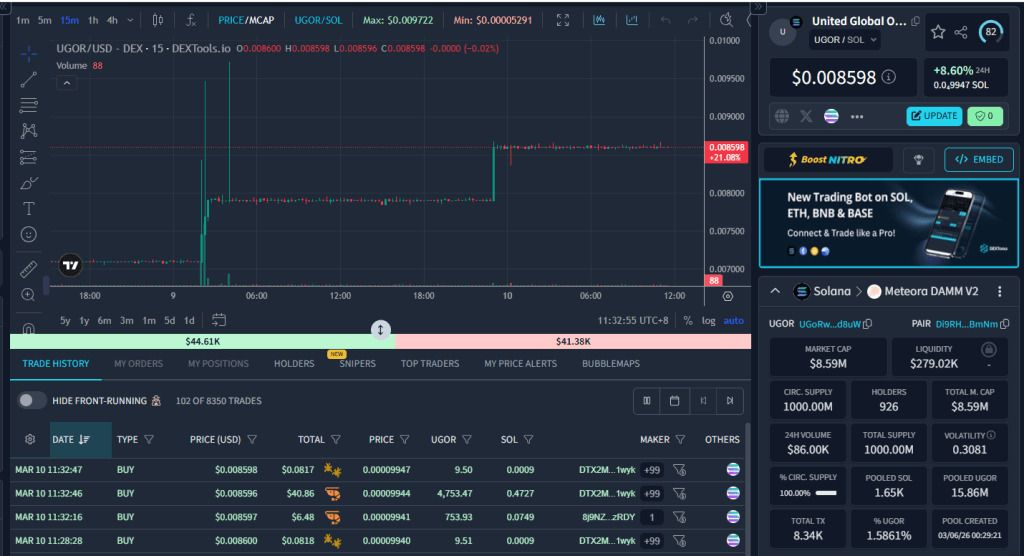The height and width of the screenshot is (556, 1024).
Task: Select the 1m timeframe
Action: tap(23, 20)
